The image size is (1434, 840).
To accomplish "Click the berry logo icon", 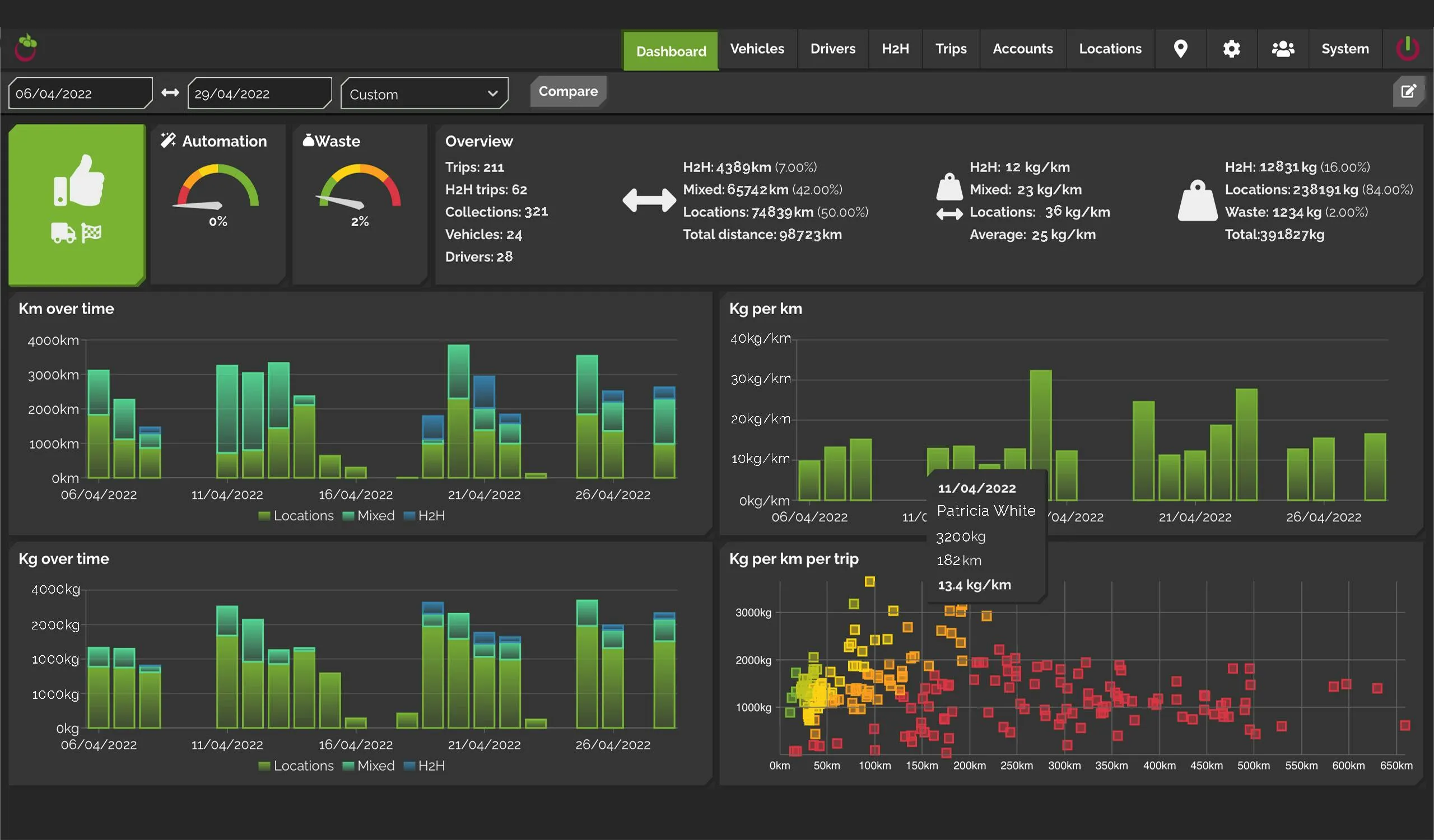I will 26,47.
